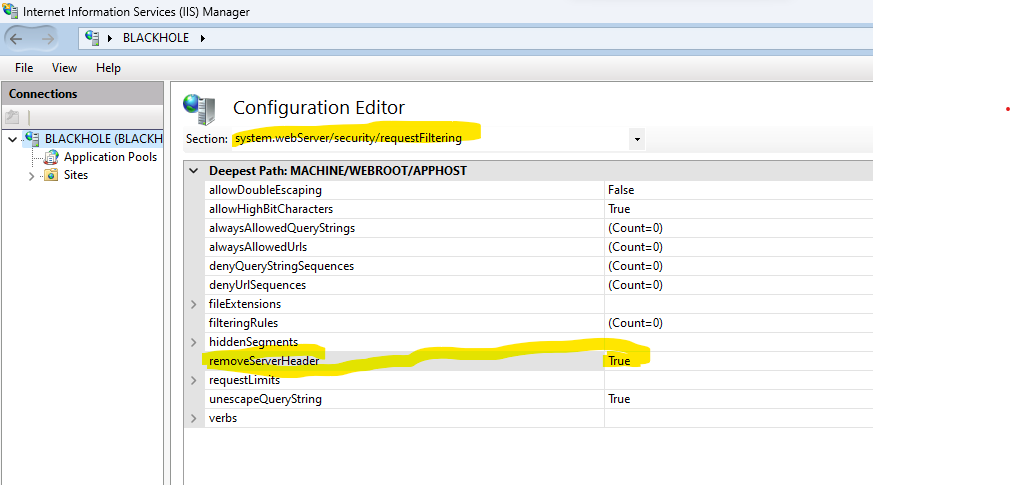This screenshot has width=1011, height=485.
Task: Expand the hiddenSegments property
Action: [193, 342]
